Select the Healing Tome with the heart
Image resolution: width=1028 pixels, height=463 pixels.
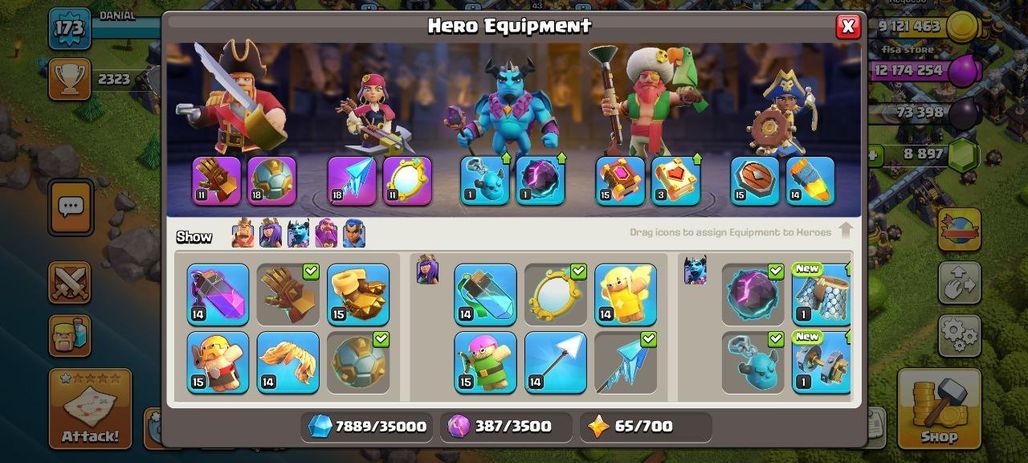[675, 180]
